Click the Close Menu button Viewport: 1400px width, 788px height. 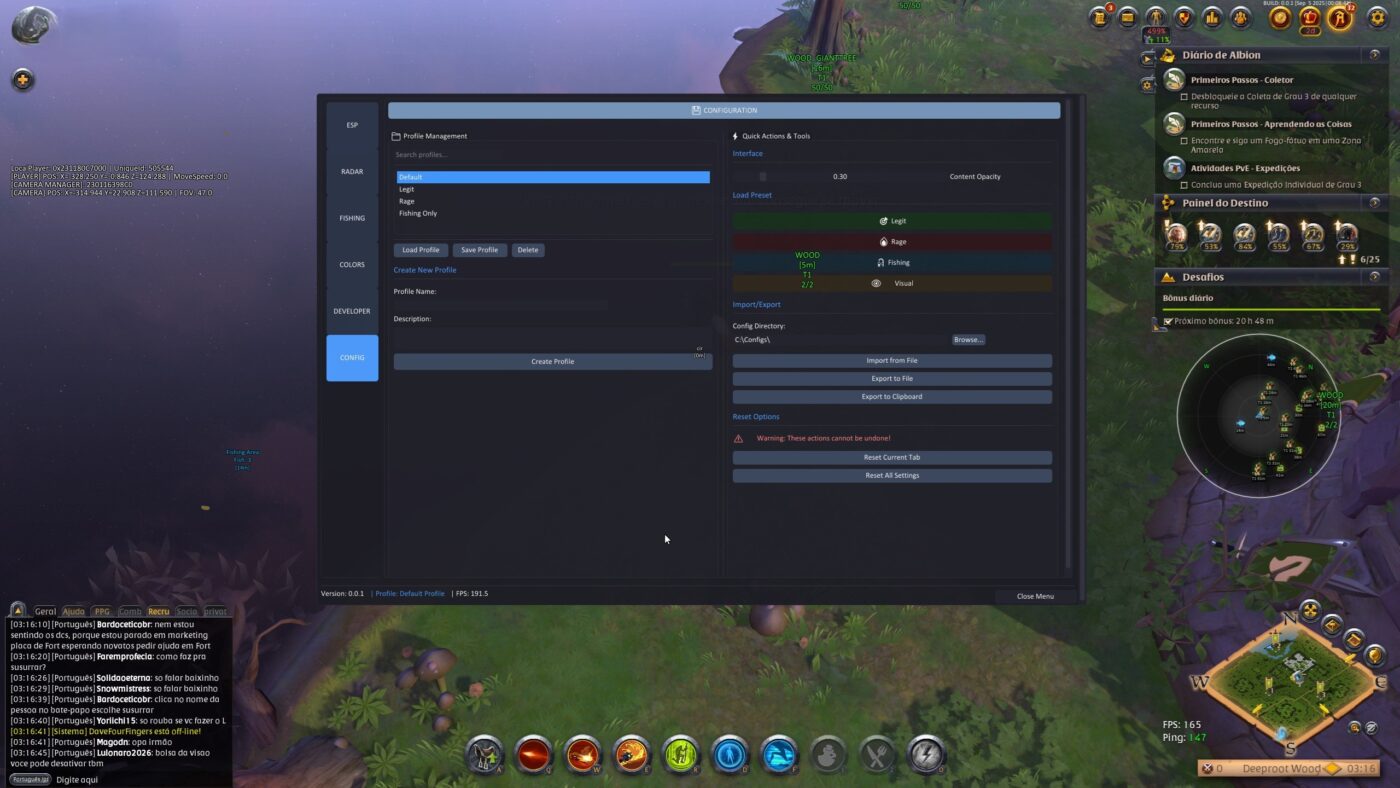coord(1035,596)
